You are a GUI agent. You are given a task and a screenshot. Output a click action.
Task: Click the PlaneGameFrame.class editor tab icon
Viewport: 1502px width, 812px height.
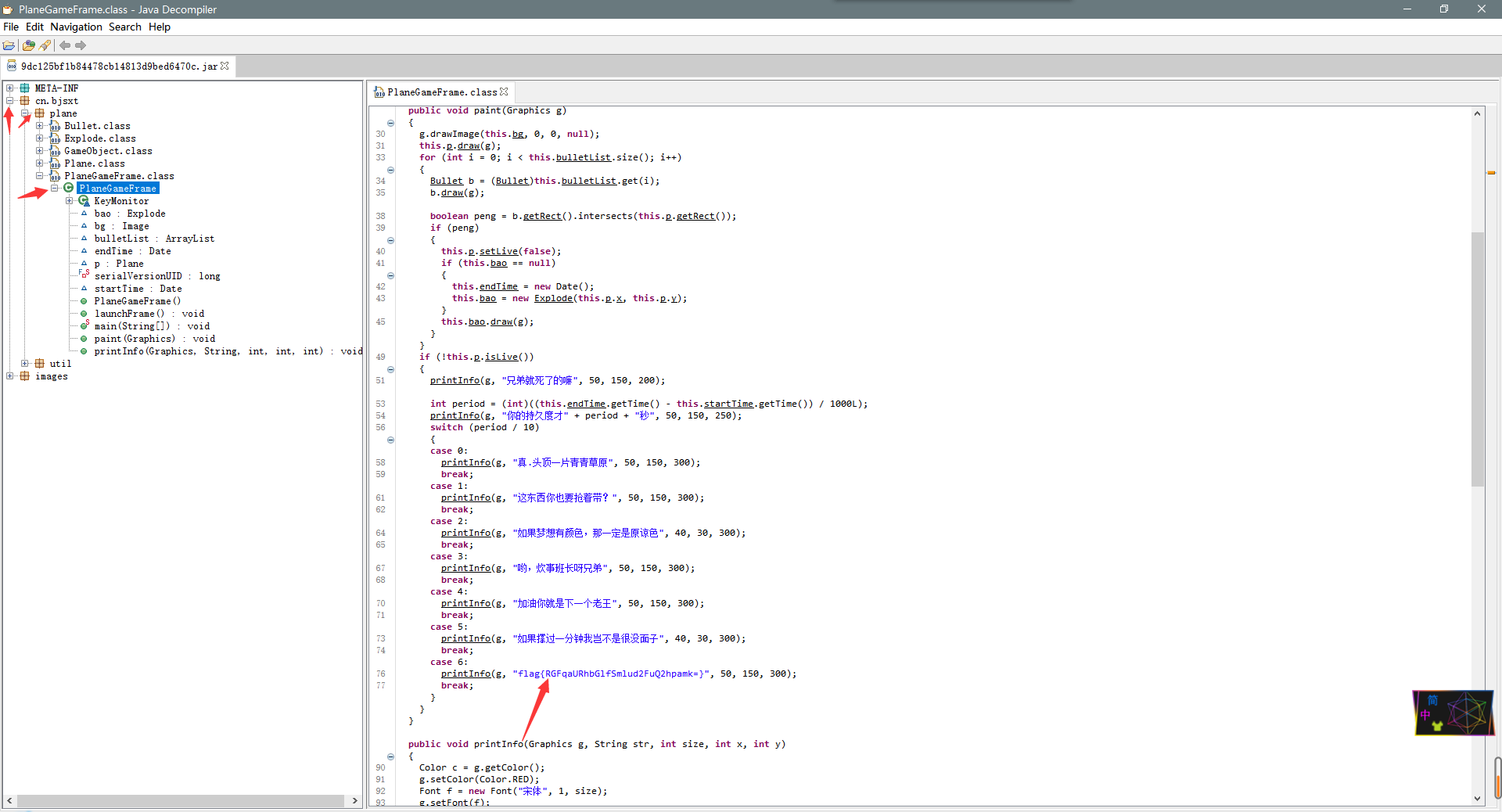point(379,92)
